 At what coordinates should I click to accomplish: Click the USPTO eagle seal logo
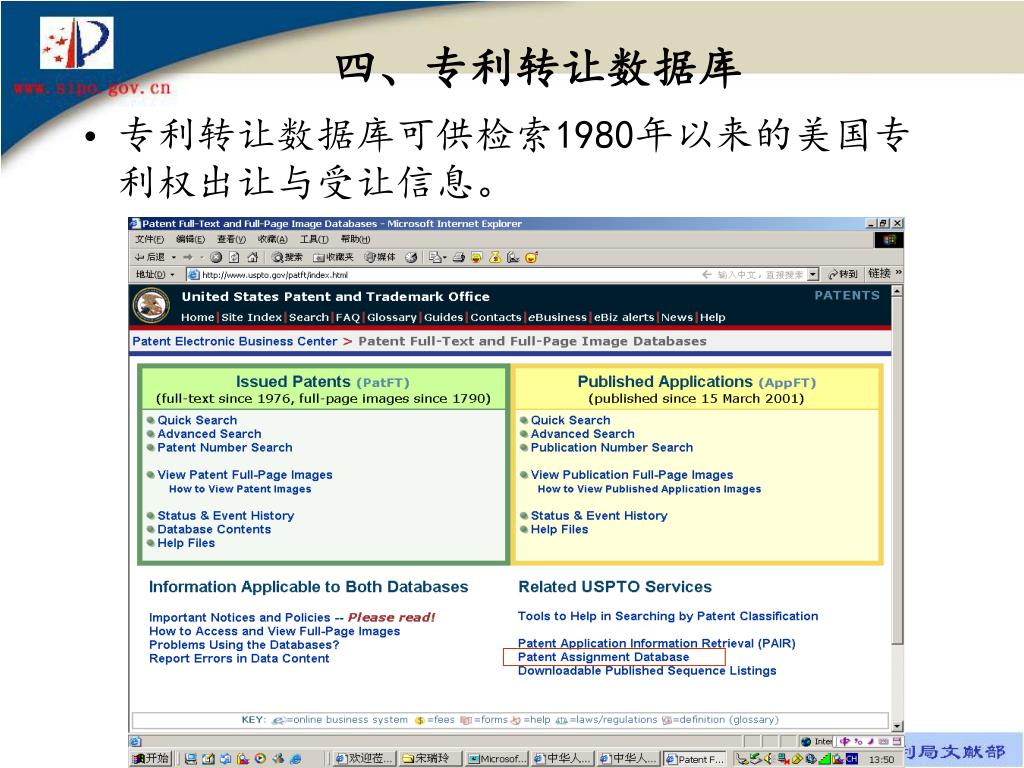pos(152,306)
